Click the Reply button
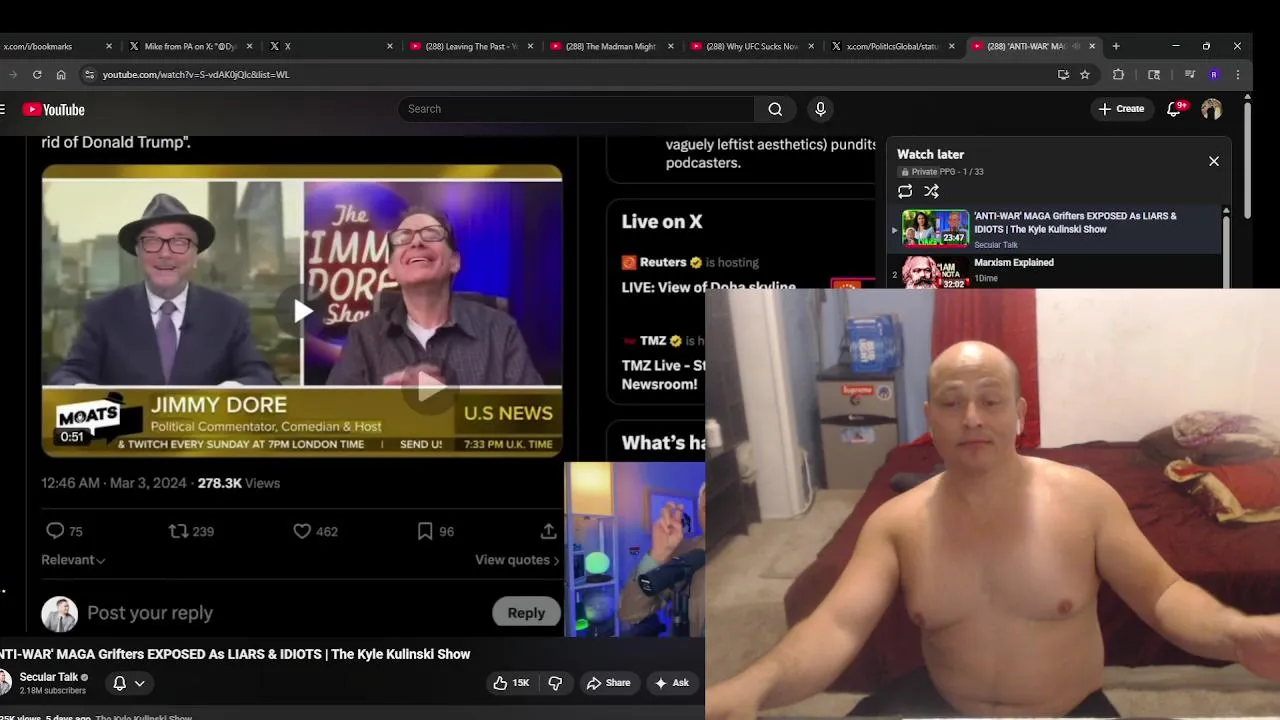 coord(526,613)
